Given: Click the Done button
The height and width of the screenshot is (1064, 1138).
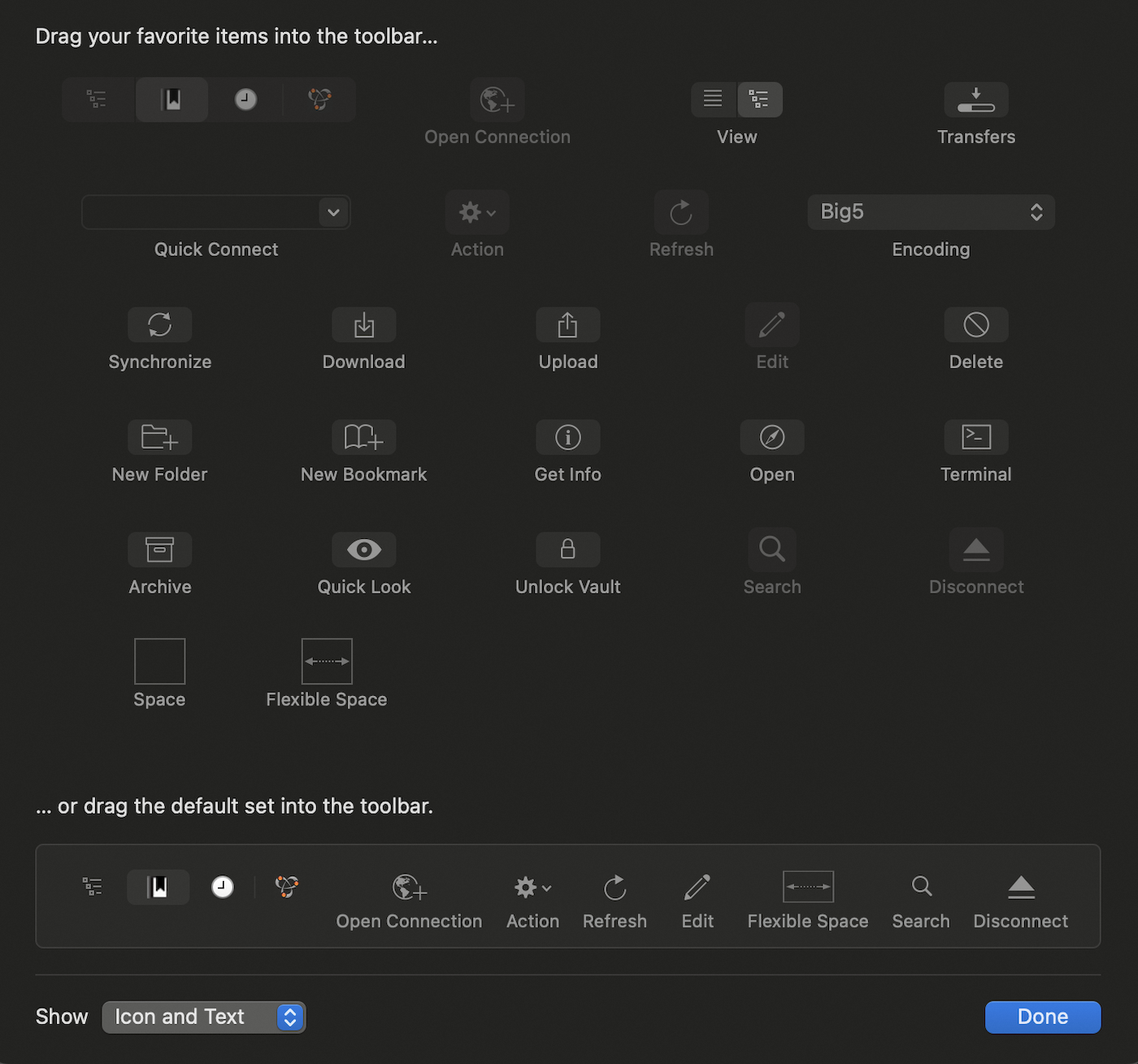Looking at the screenshot, I should click(1042, 1017).
